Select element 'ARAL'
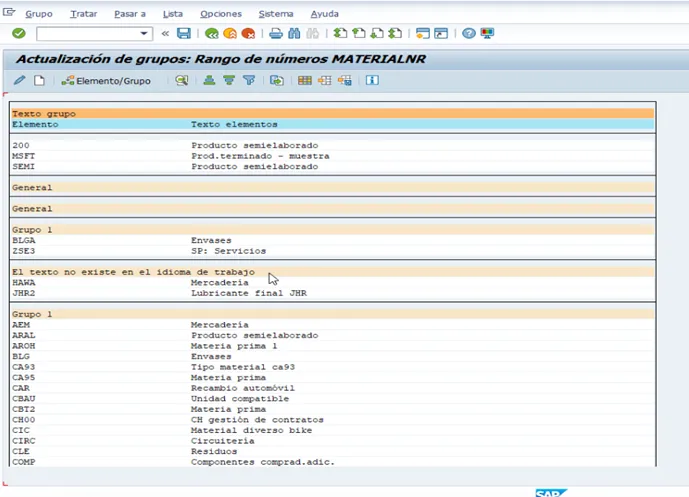Screen dimensions: 689x497 coord(333,335)
